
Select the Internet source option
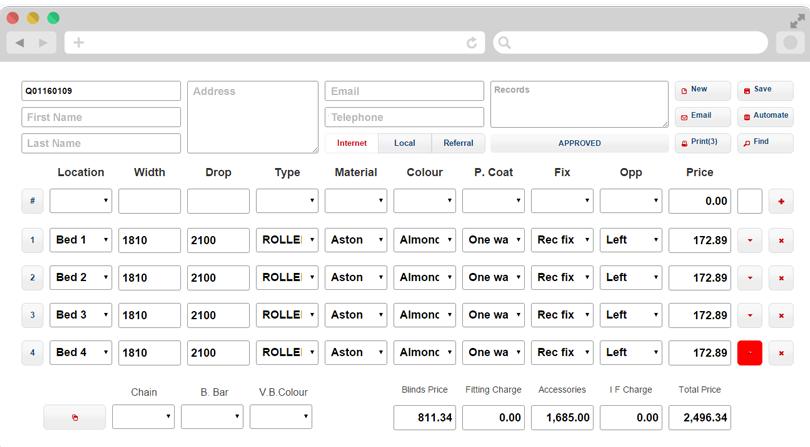pos(352,143)
